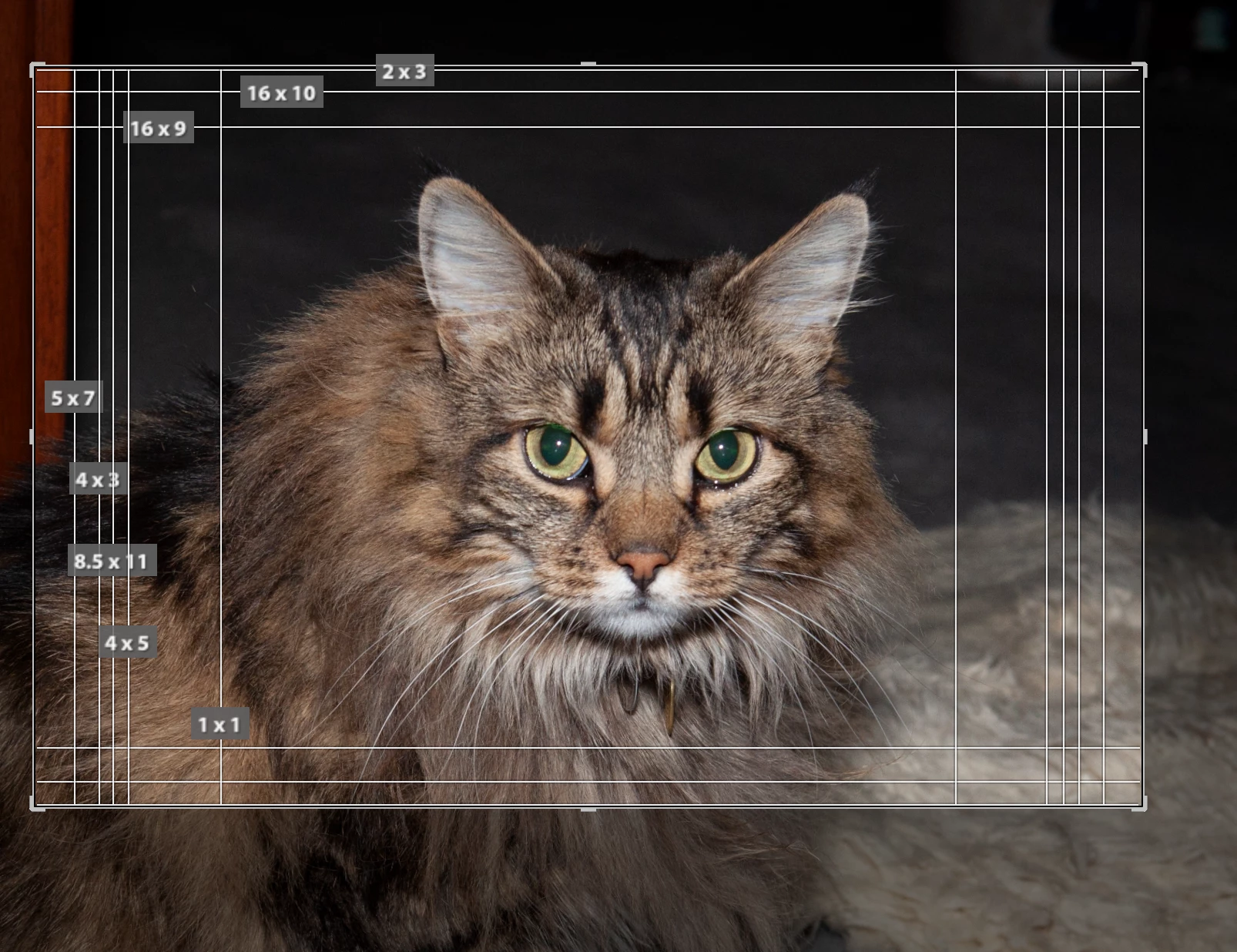Click the 5 x 7 aspect ratio label

click(x=73, y=397)
